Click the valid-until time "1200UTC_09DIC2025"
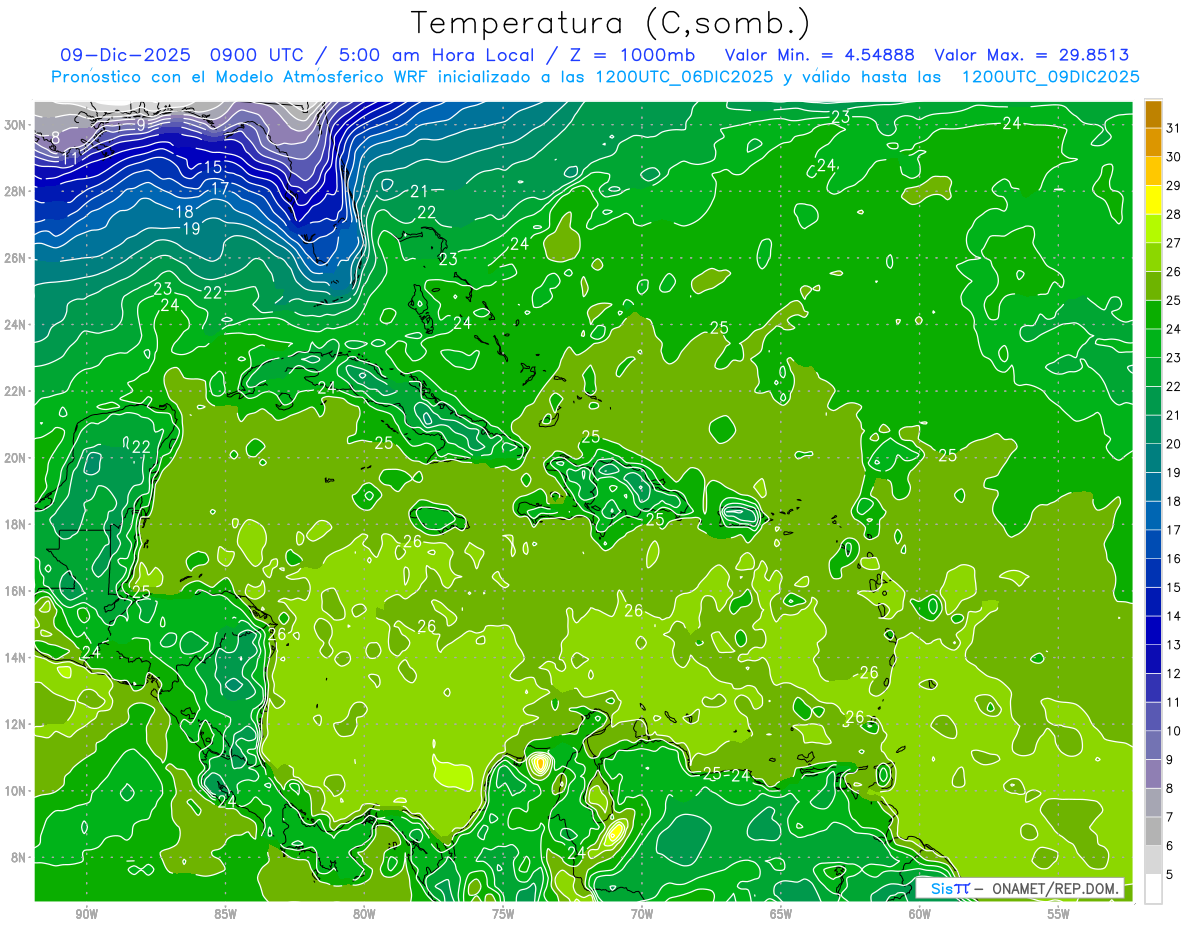This screenshot has height=927, width=1200. [x=1051, y=77]
